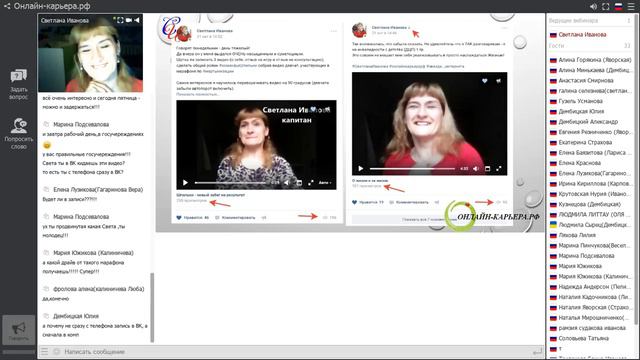This screenshot has height=360, width=640.
Task: Select guest Елена Баляетова
Action: (590, 153)
